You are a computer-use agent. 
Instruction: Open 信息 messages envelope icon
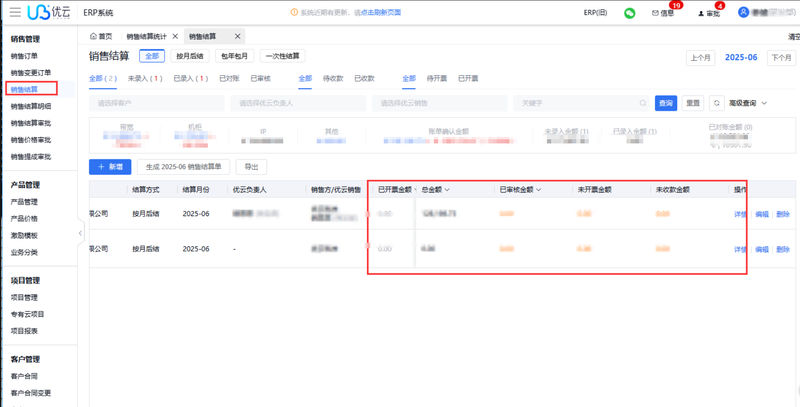[656, 13]
